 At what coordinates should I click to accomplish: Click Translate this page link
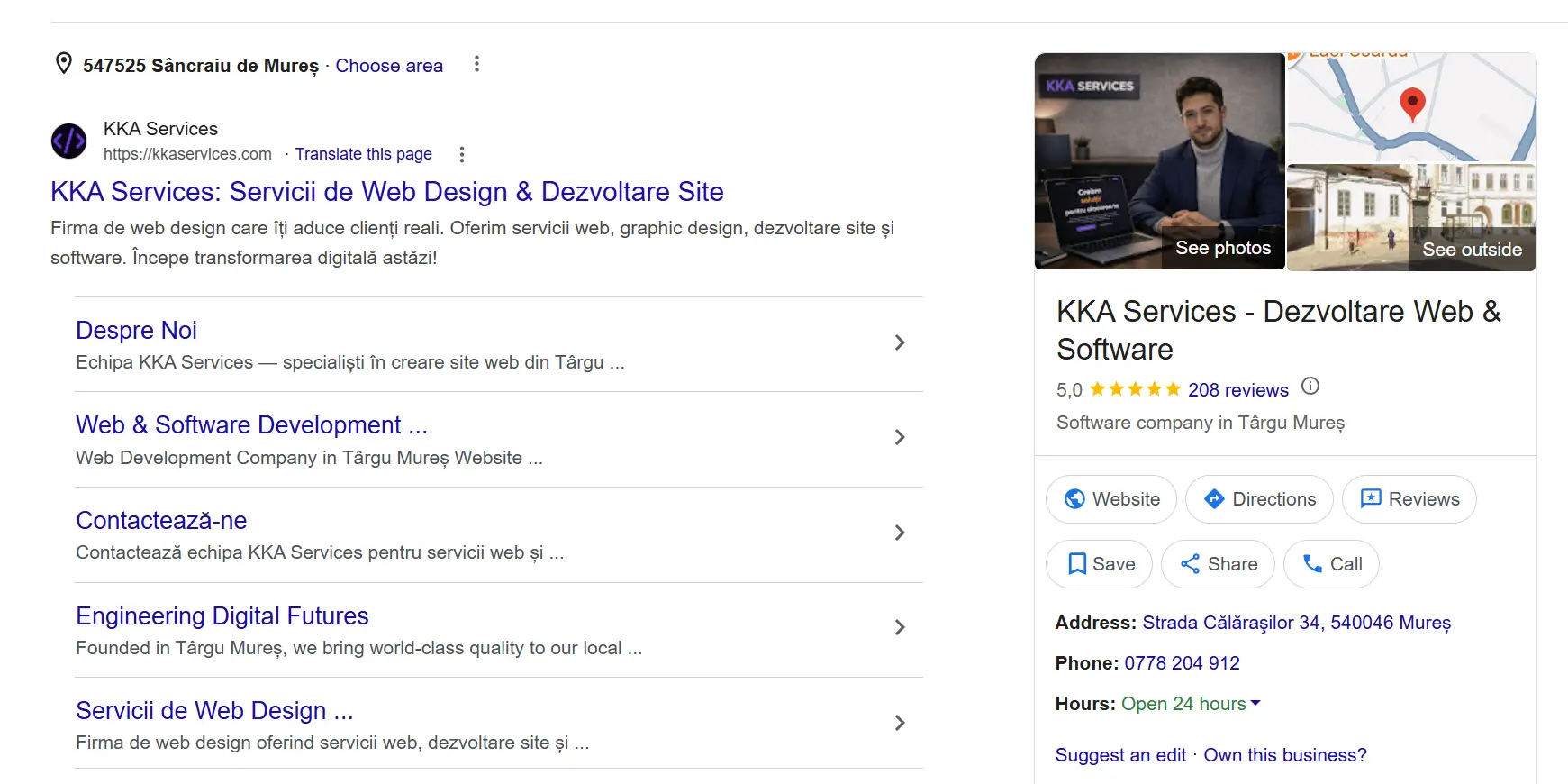coord(364,154)
